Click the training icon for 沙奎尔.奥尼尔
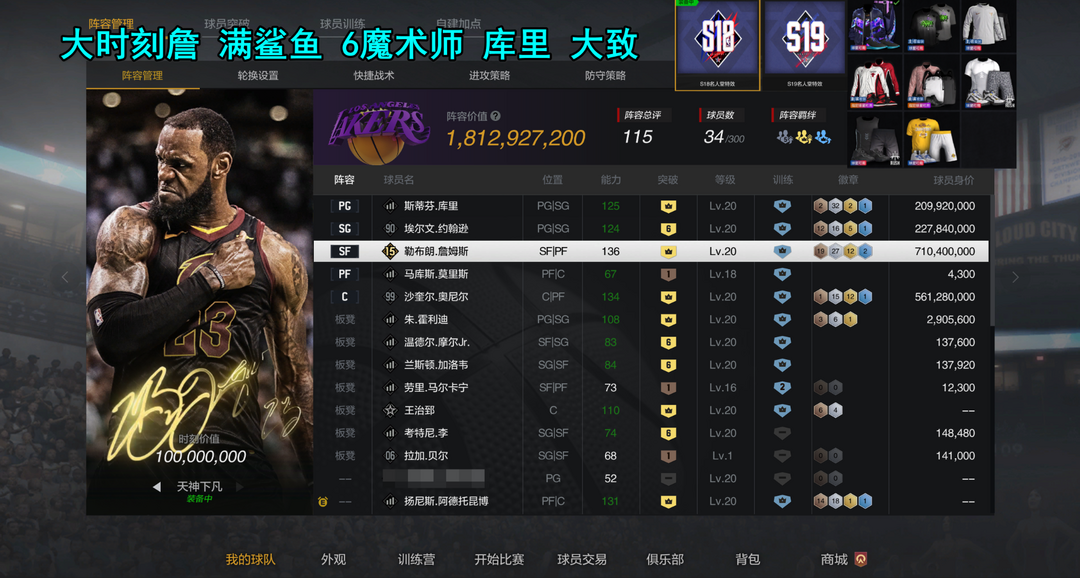Image resolution: width=1080 pixels, height=578 pixels. (x=782, y=297)
